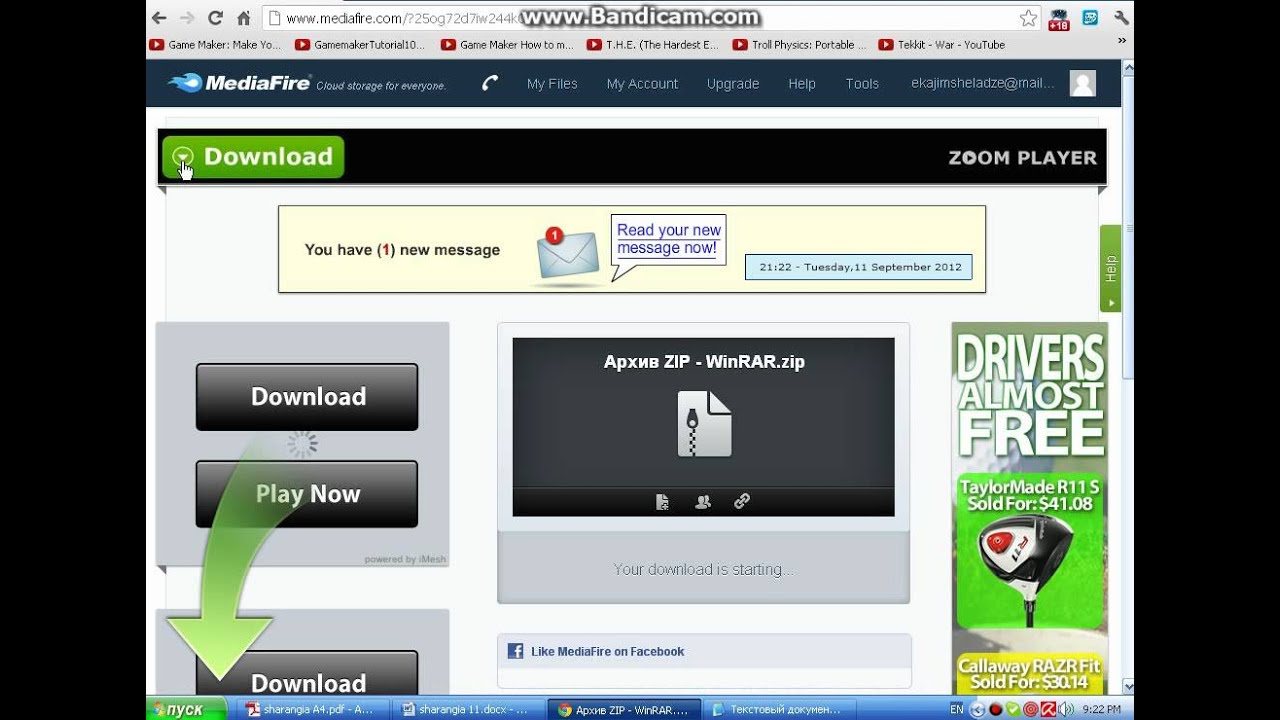Viewport: 1280px width, 720px height.
Task: Switch to sharangia A4.pdf in the taskbar
Action: (x=311, y=709)
